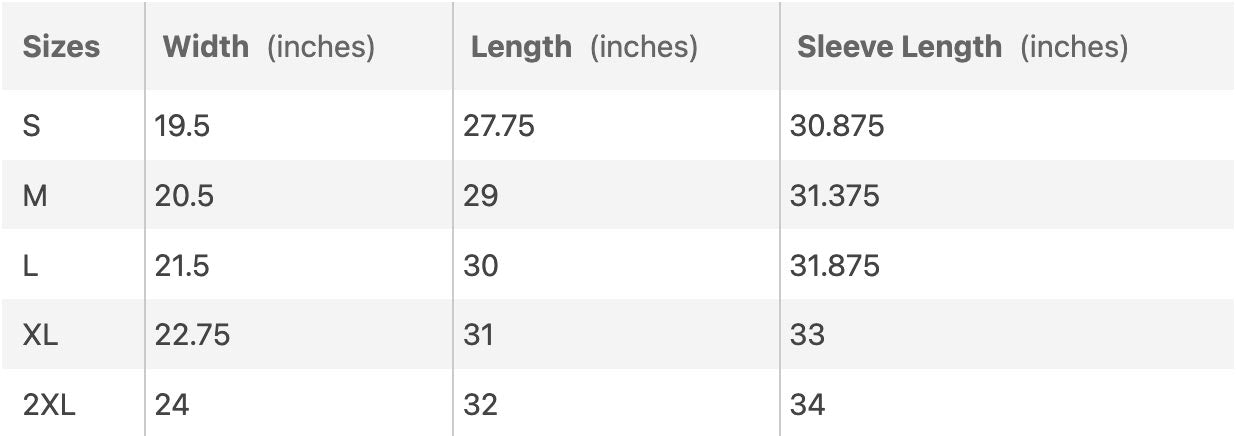Click the 21.5 width value

(183, 265)
